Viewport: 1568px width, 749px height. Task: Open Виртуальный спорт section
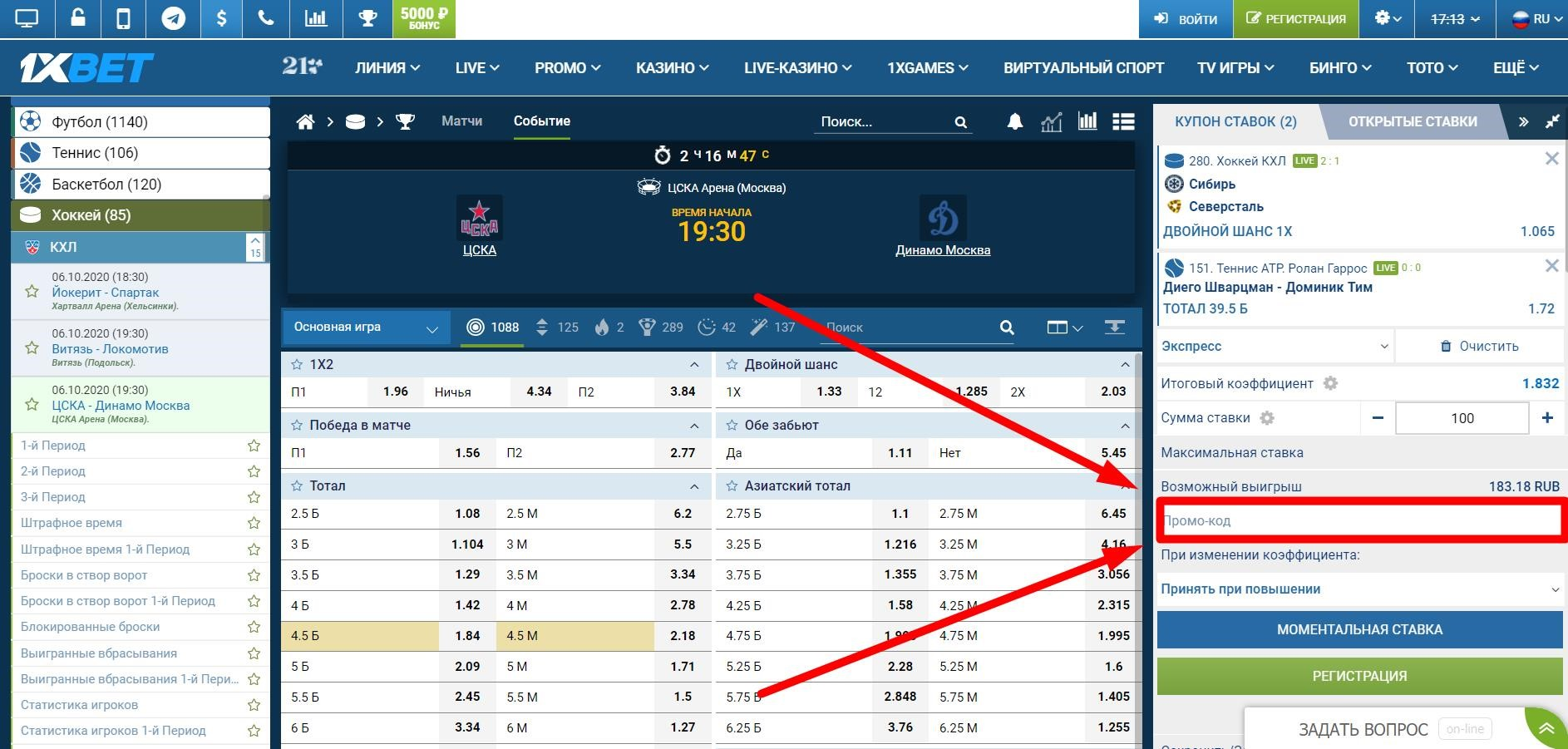tap(1083, 68)
